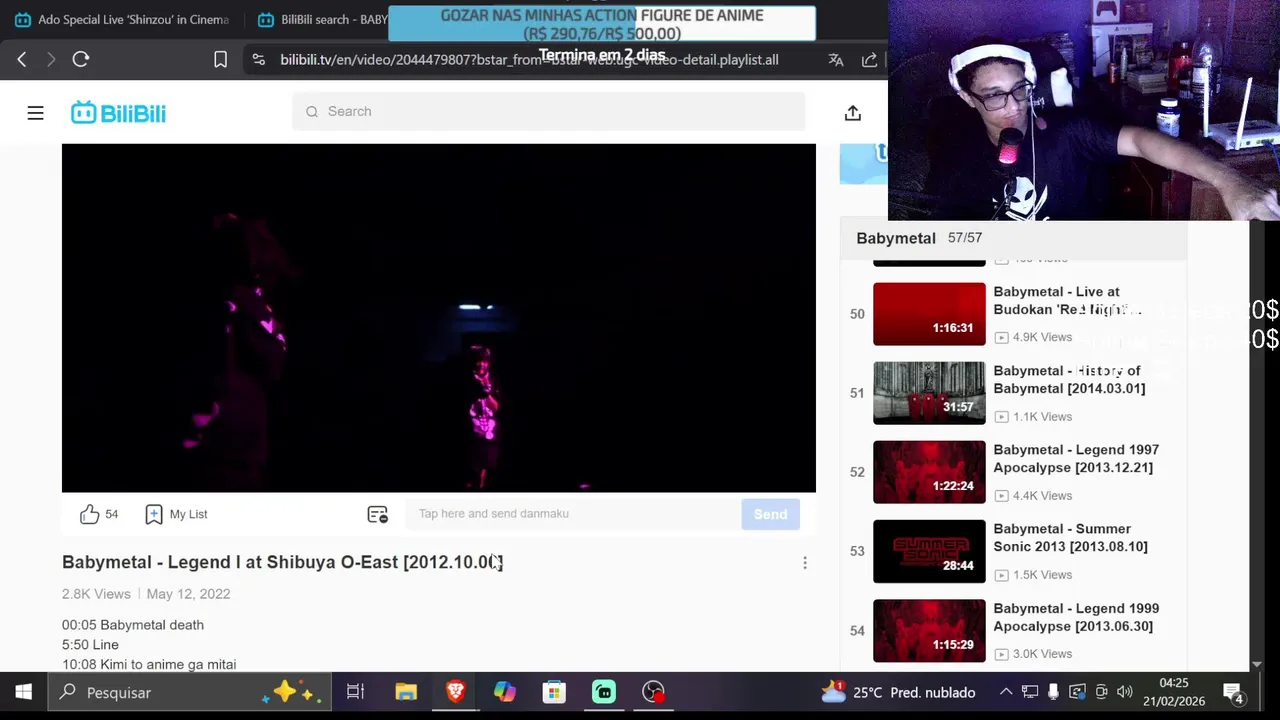
Task: Open 'Babymetal - Legend 1999 Apocalypse' title link
Action: tap(1076, 617)
